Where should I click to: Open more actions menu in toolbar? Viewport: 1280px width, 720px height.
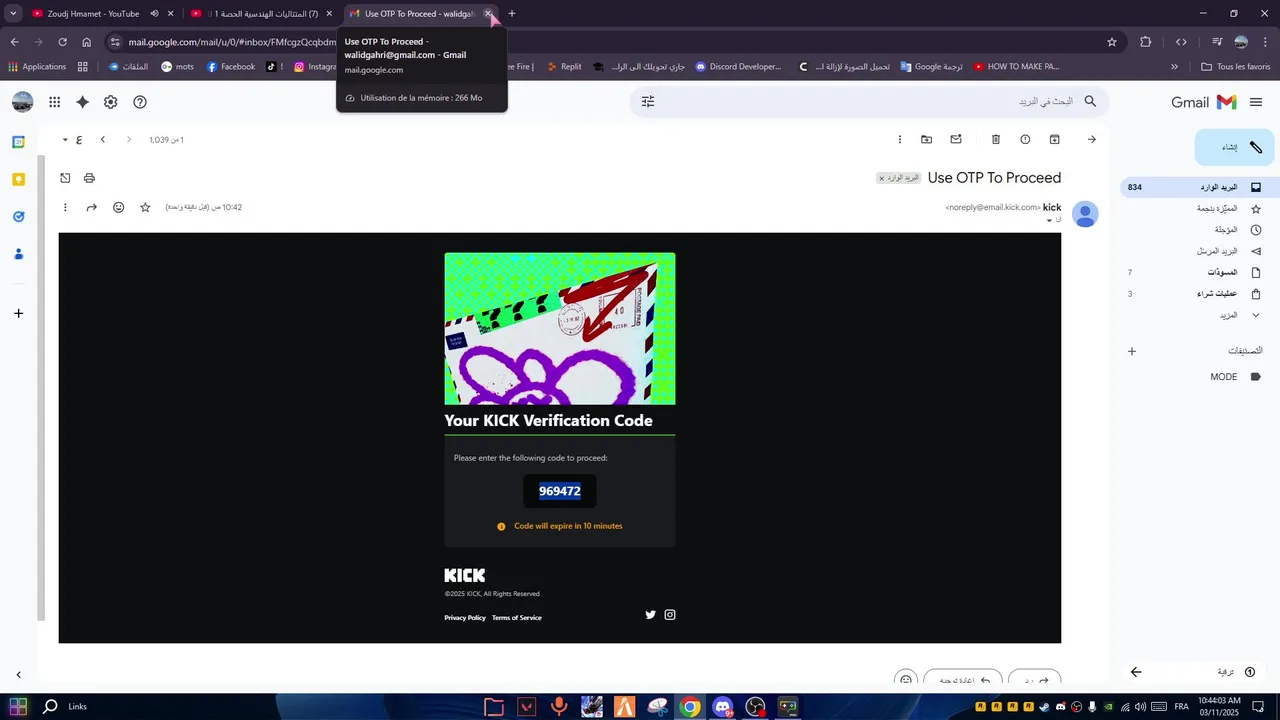click(899, 139)
